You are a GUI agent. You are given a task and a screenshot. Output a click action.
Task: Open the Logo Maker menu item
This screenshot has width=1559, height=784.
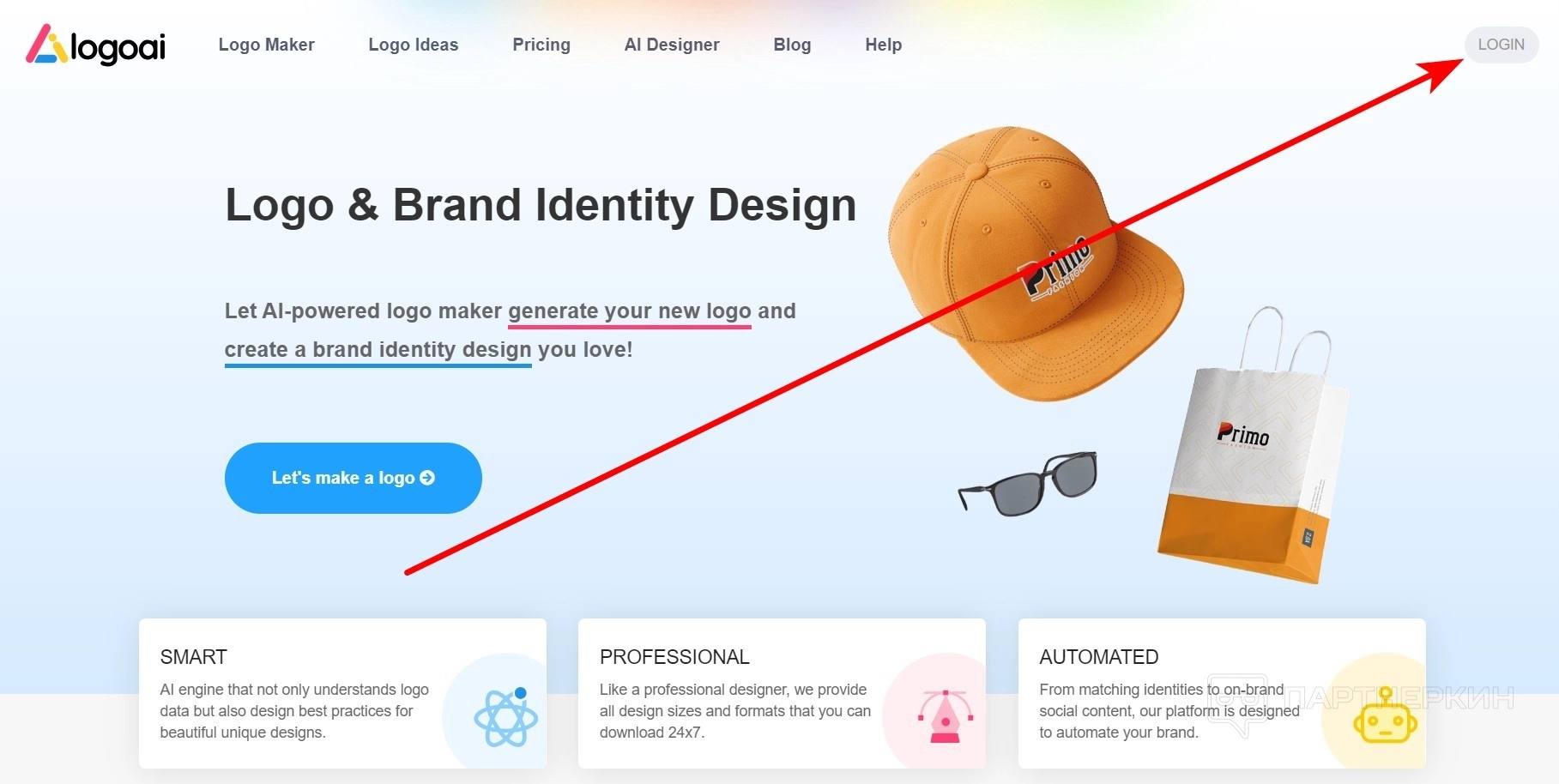pos(266,45)
